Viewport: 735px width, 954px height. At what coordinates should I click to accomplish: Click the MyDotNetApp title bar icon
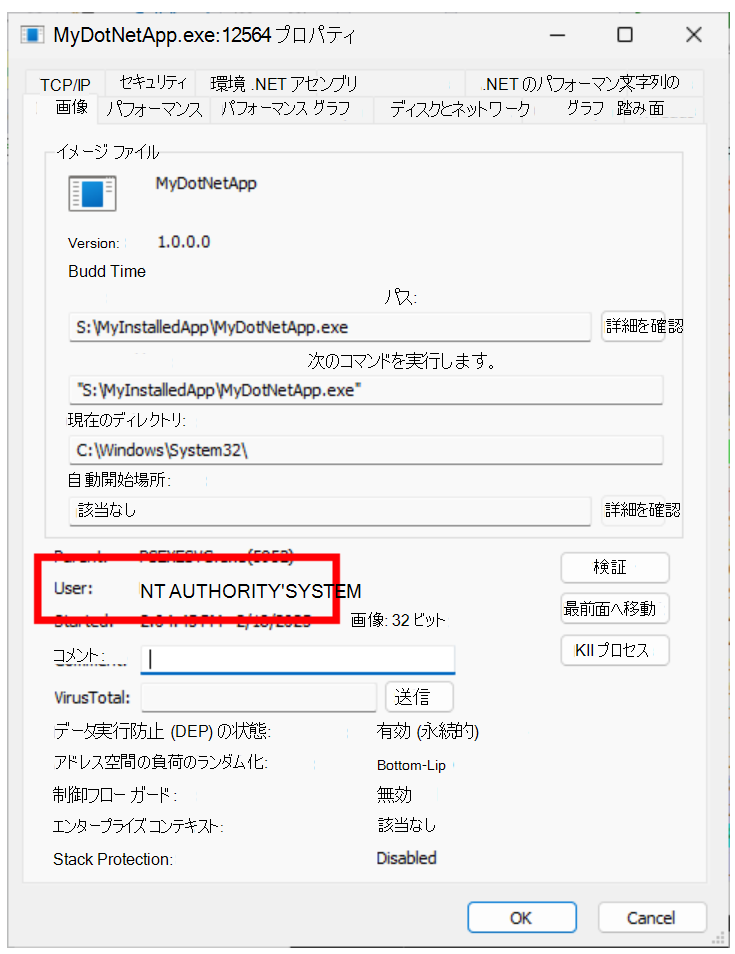tap(32, 35)
